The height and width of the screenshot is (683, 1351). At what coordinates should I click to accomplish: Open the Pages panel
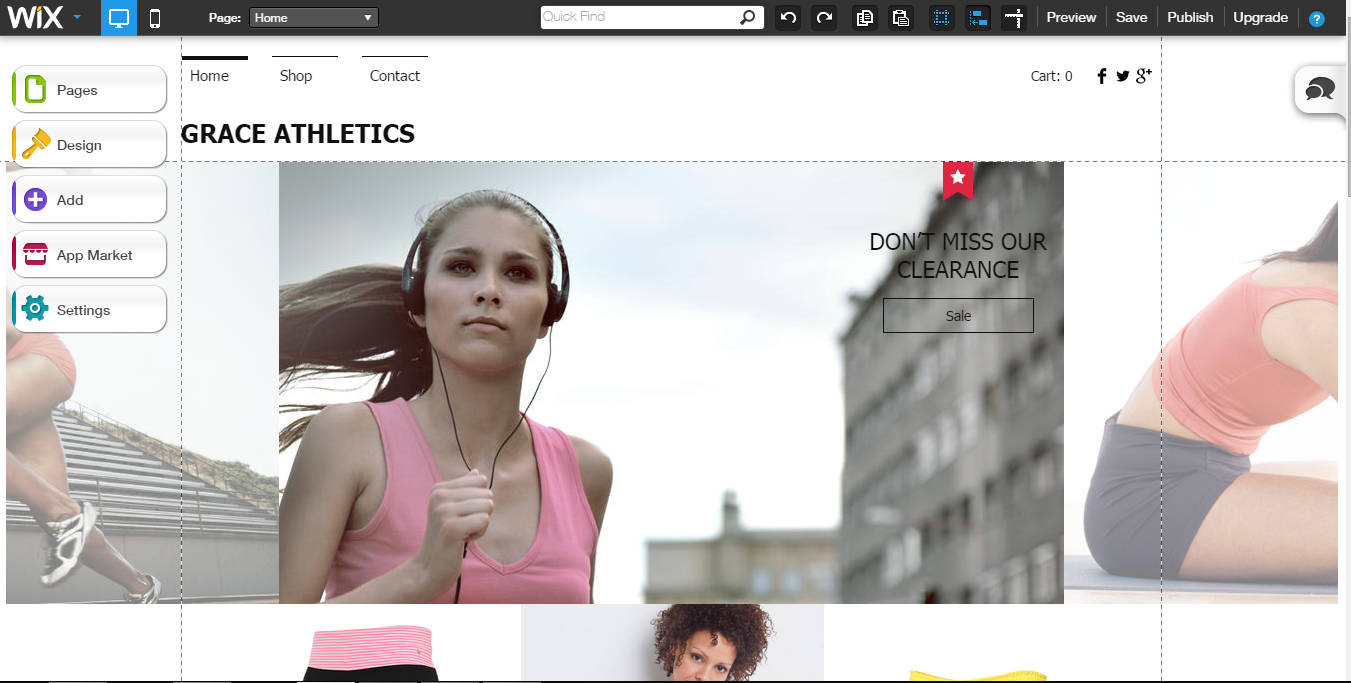click(89, 90)
